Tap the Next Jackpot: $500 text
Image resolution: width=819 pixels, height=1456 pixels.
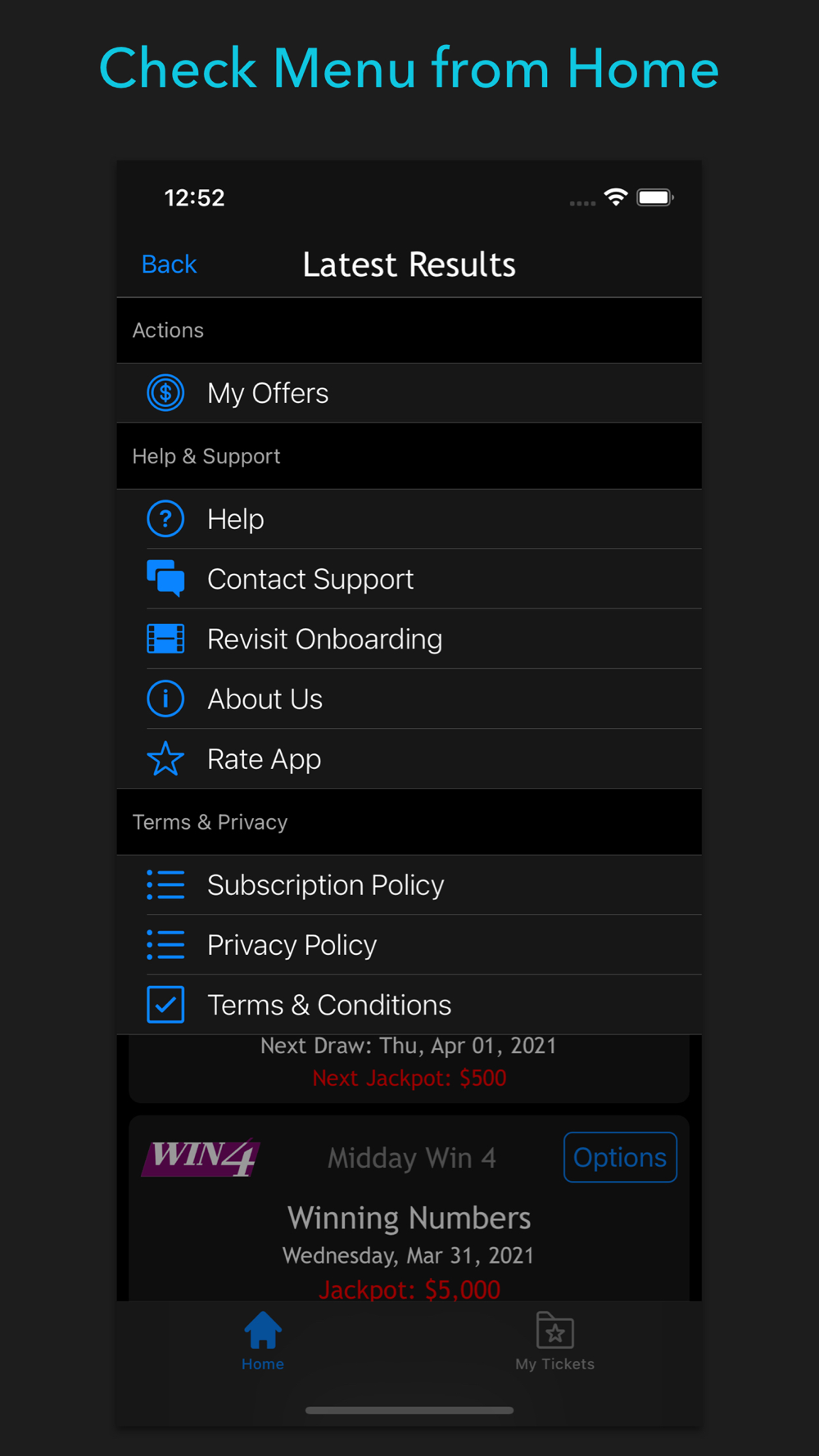(x=409, y=1078)
